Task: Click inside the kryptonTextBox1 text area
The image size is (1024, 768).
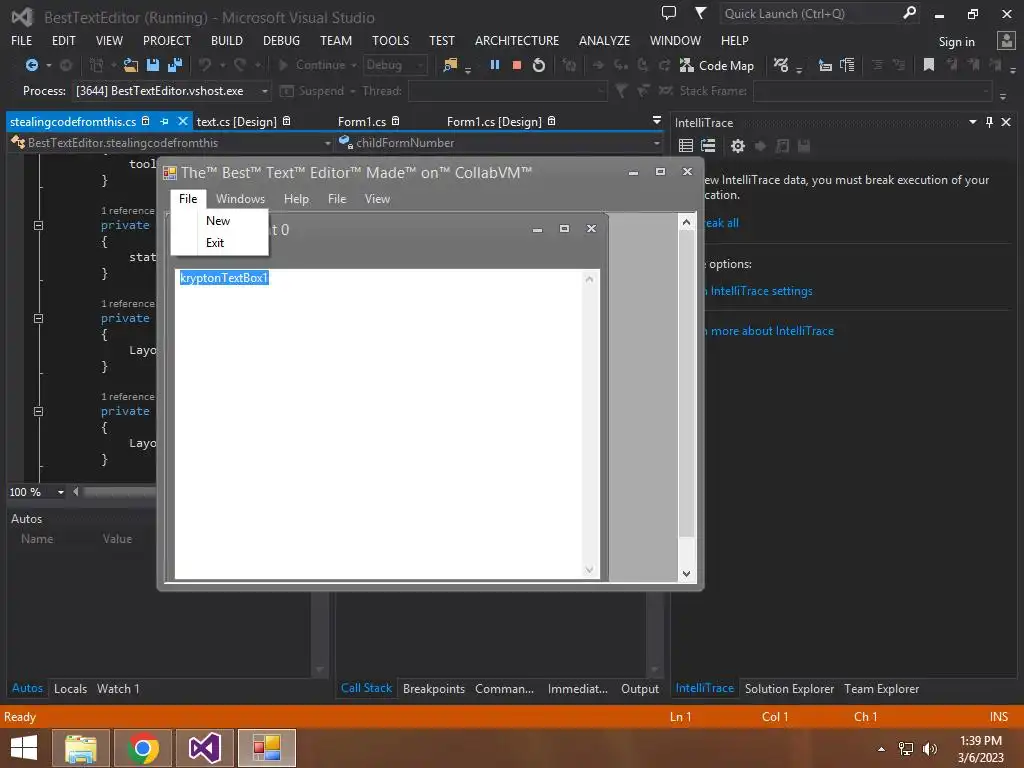Action: pos(379,423)
